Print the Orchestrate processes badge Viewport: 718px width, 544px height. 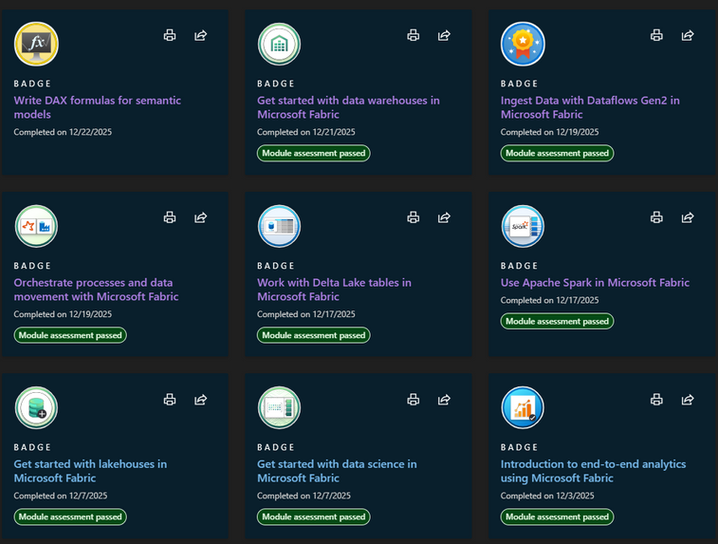[170, 217]
